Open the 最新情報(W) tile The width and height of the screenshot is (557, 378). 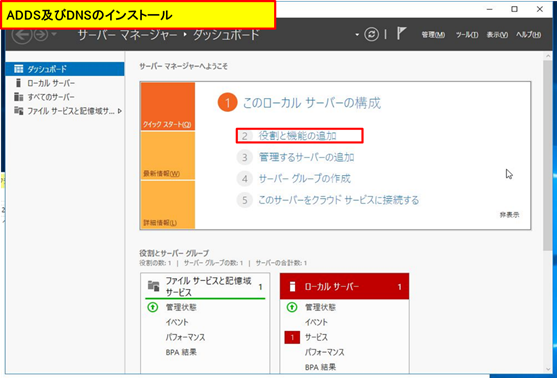click(x=168, y=156)
